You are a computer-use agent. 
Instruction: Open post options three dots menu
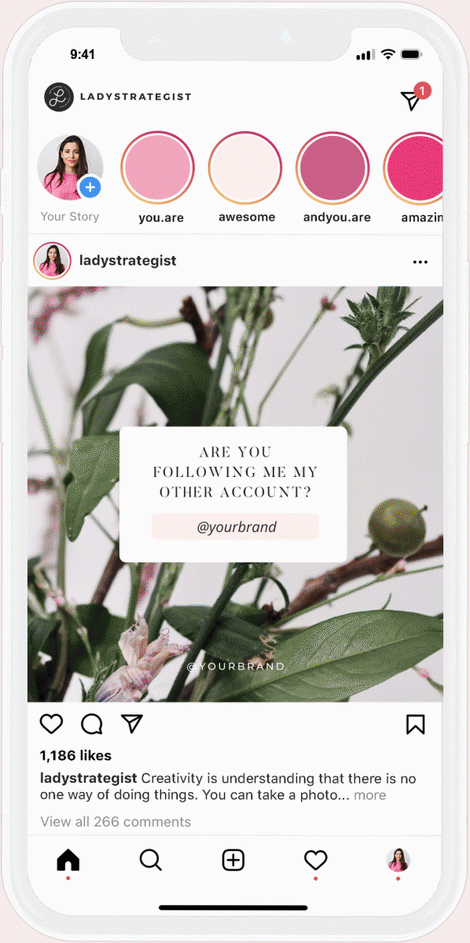pyautogui.click(x=420, y=262)
